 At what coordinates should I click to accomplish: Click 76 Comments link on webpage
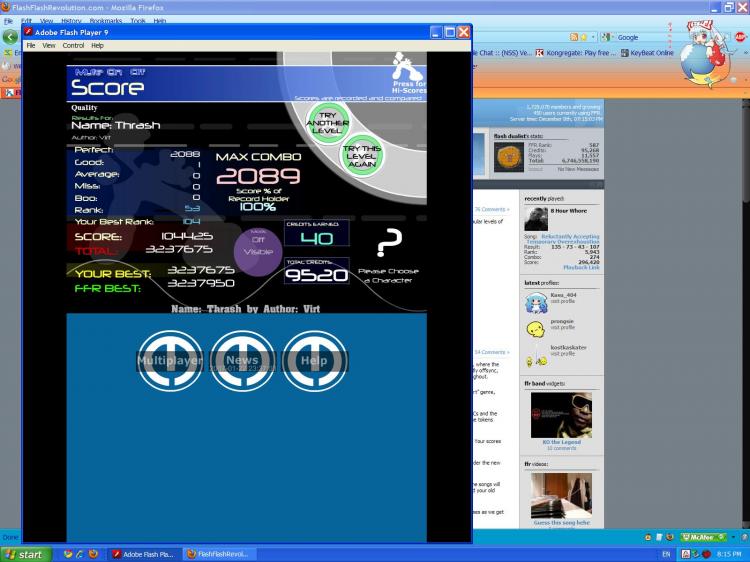click(492, 209)
